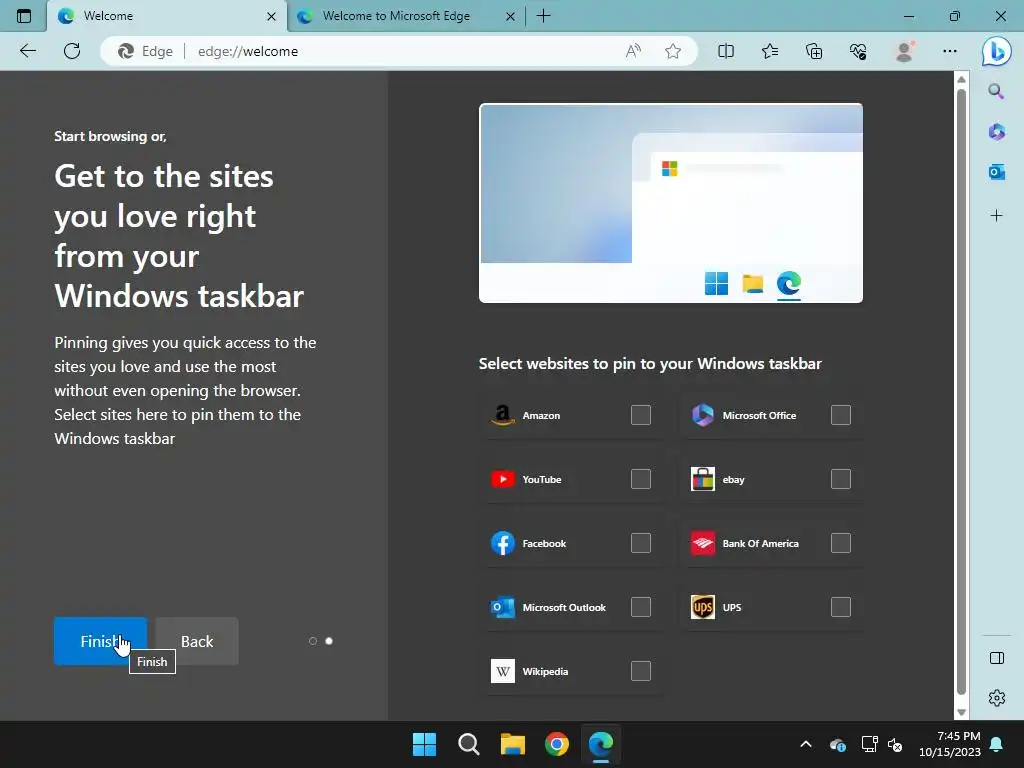
Task: Click scrollbar down arrow
Action: [961, 712]
